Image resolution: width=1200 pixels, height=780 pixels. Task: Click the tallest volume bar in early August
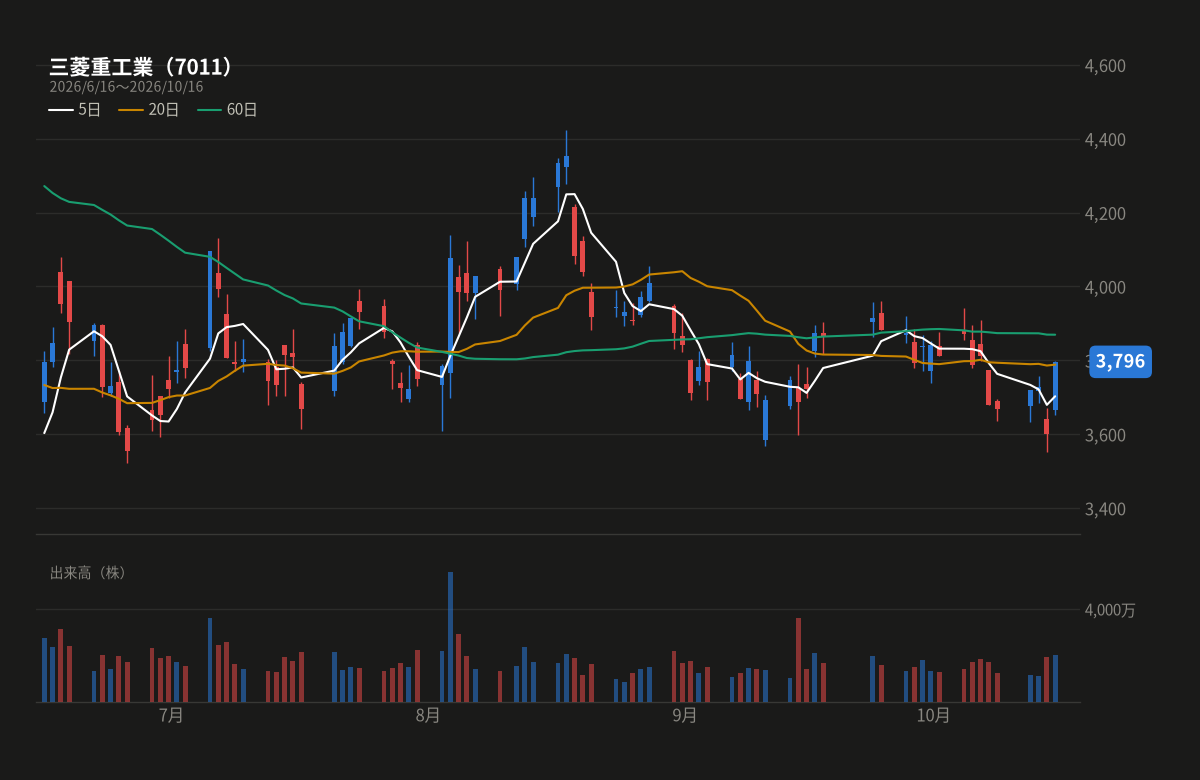click(450, 637)
